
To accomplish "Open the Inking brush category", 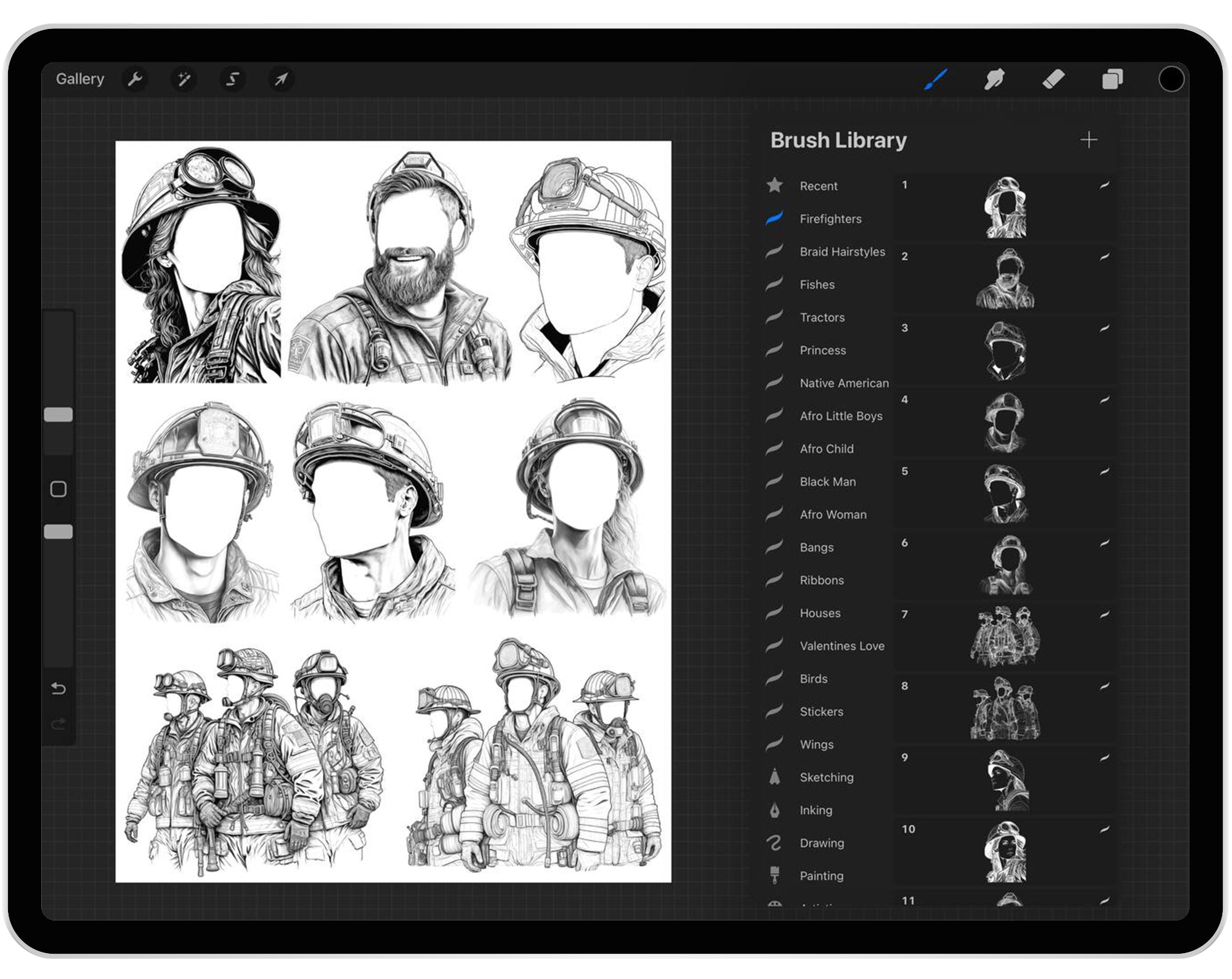I will (x=816, y=810).
